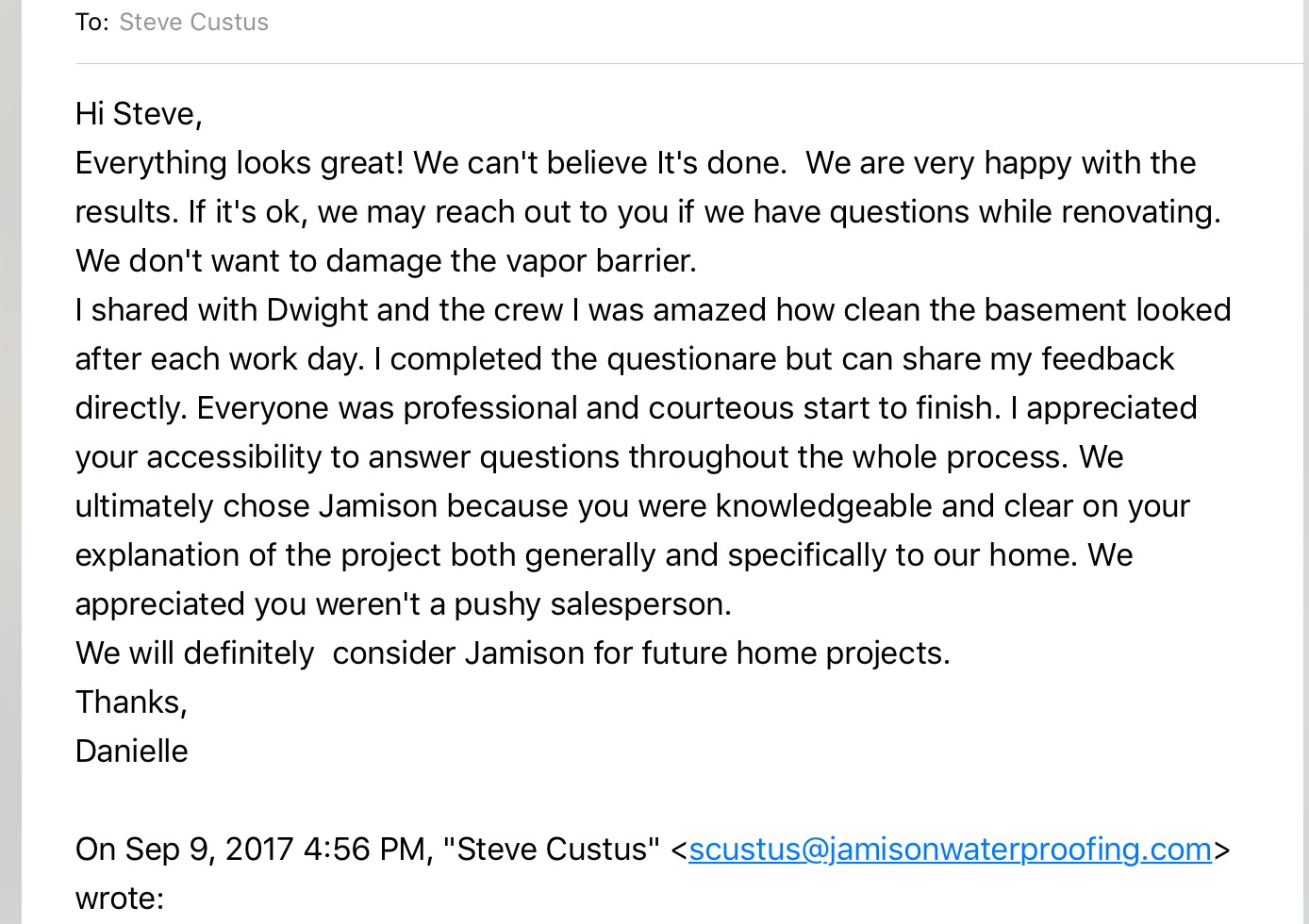Click the "Everything looks great!" sentence
This screenshot has width=1309, height=924.
click(x=240, y=163)
